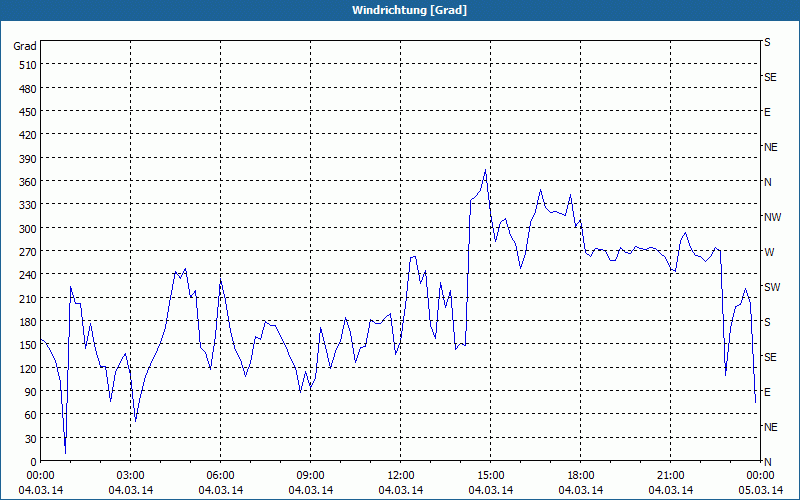Click the W compass label

(x=769, y=252)
